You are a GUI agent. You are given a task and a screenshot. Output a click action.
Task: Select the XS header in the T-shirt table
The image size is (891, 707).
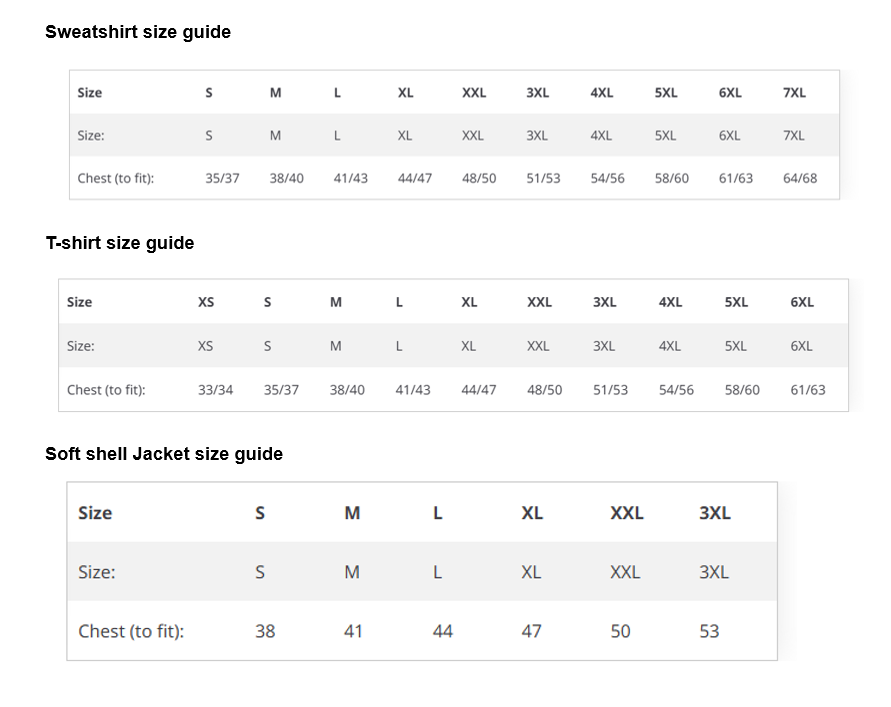point(206,302)
